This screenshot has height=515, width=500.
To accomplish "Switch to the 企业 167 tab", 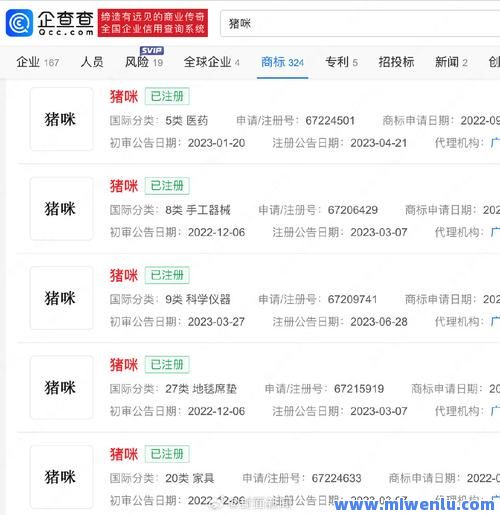I will point(38,62).
